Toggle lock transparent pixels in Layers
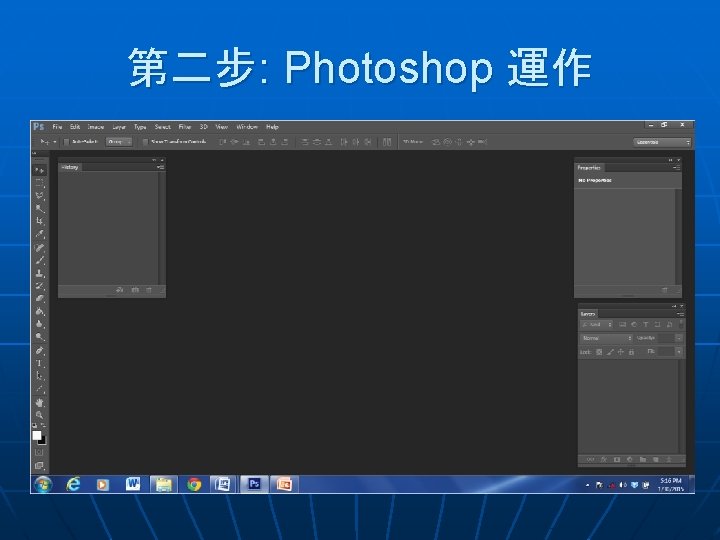Image resolution: width=720 pixels, height=540 pixels. coord(599,352)
